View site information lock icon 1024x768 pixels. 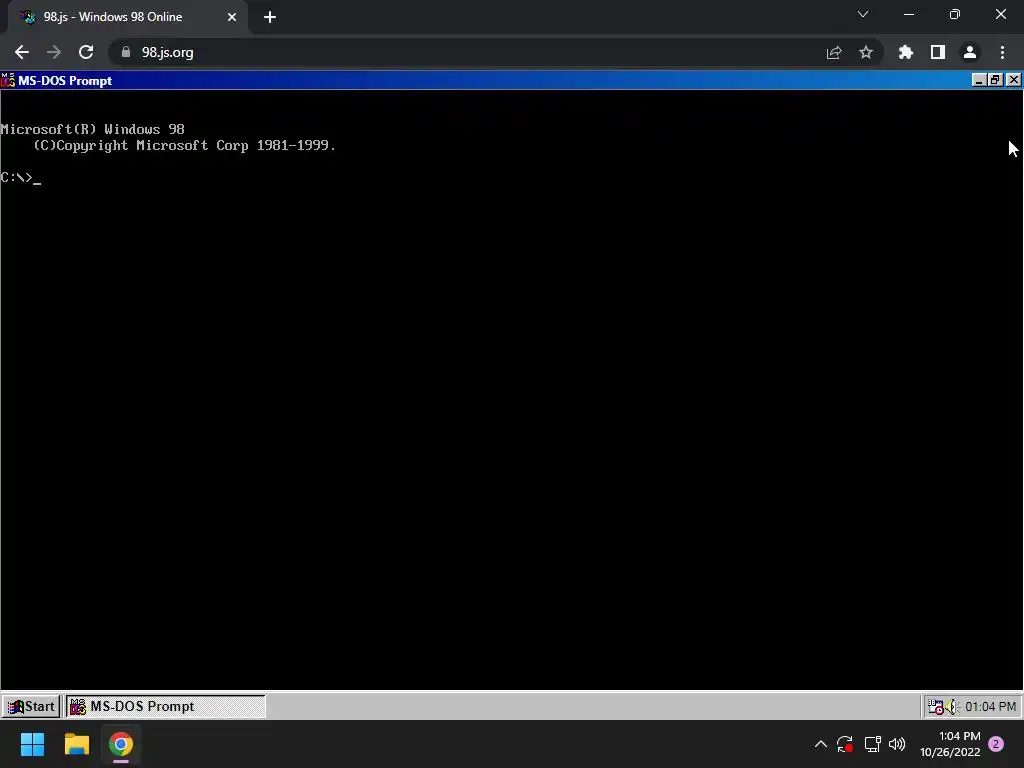[125, 52]
